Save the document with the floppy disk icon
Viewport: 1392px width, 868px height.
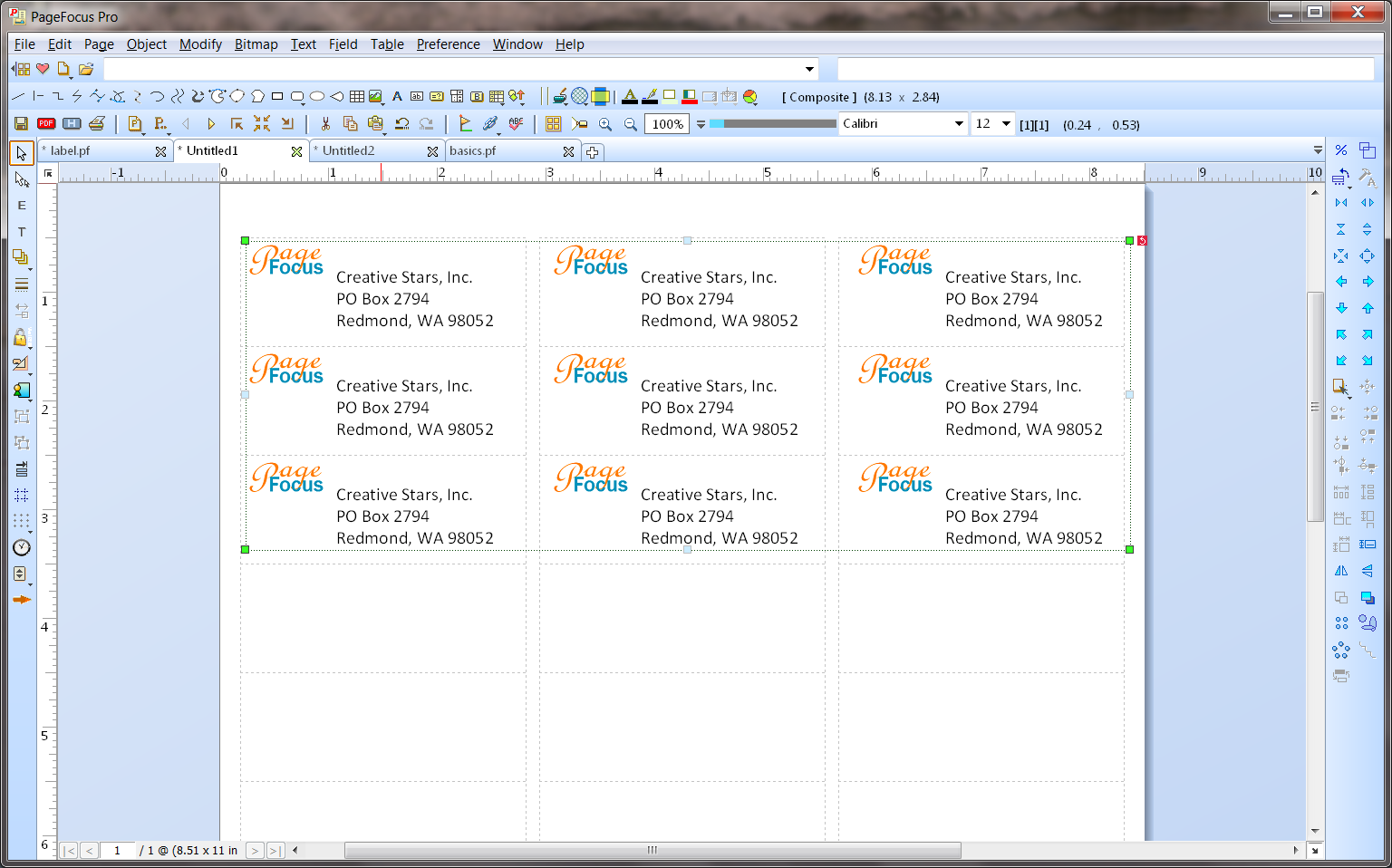click(21, 124)
